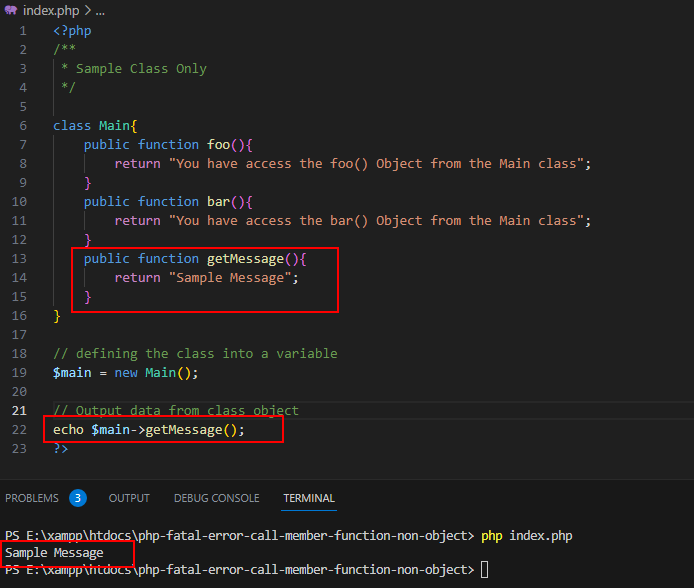Click the $main variable on line 19
Screen dimensions: 694x588
pyautogui.click(x=72, y=373)
